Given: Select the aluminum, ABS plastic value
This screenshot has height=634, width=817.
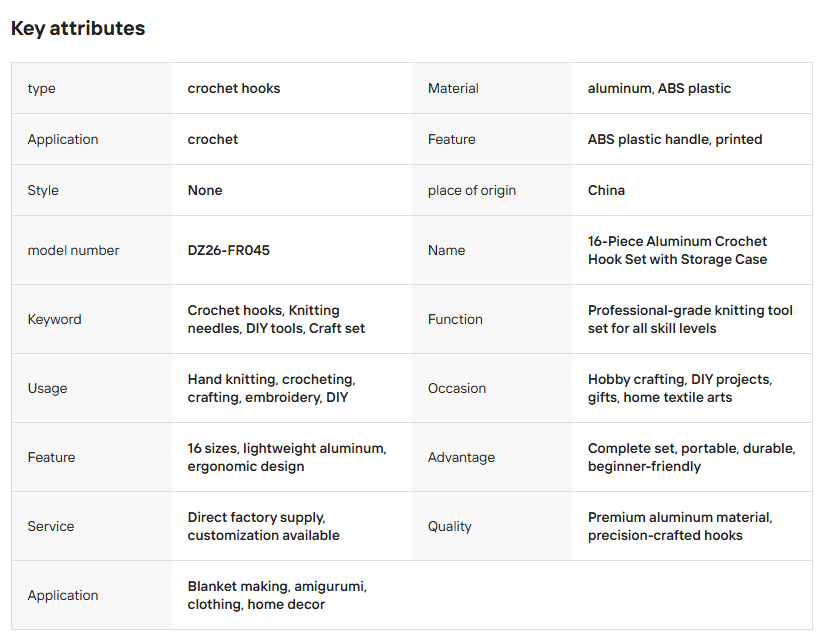Looking at the screenshot, I should [x=659, y=88].
